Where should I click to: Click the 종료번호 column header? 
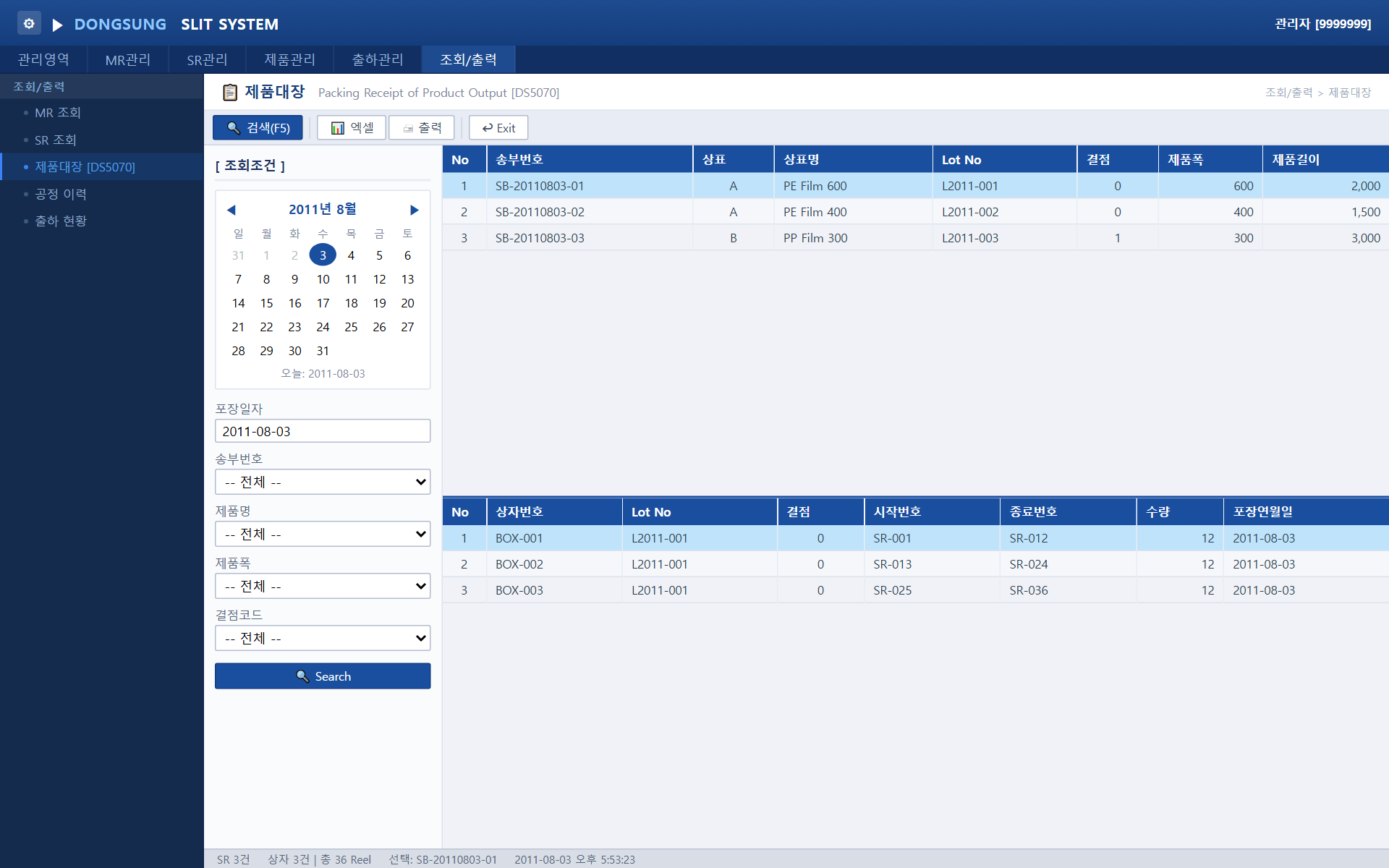1069,512
